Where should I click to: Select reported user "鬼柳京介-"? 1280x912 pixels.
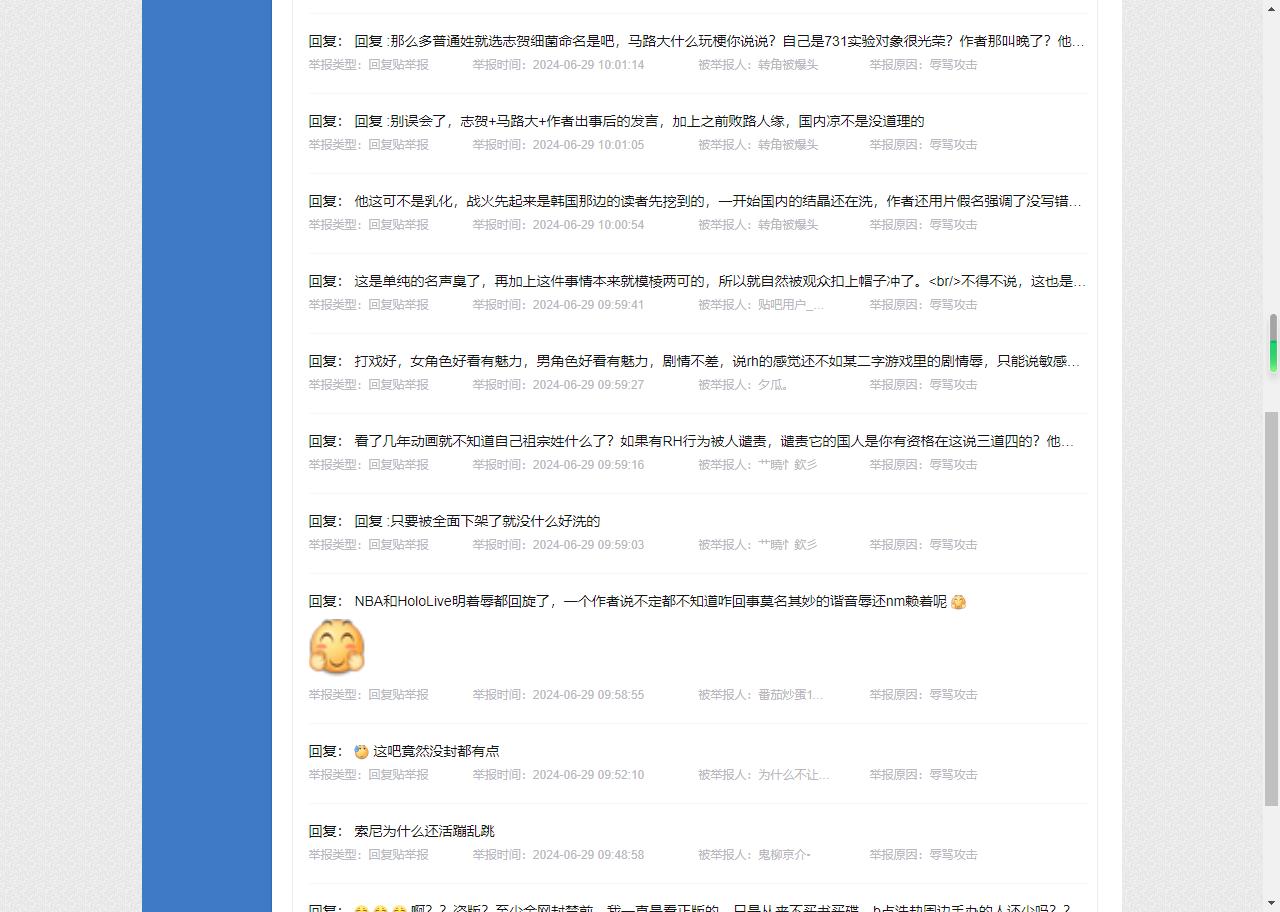(x=784, y=855)
